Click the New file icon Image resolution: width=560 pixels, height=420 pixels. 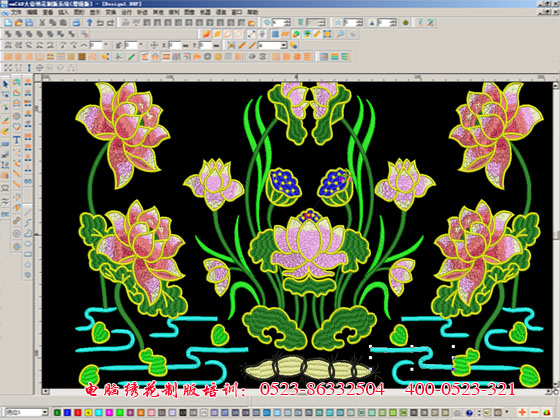[8, 22]
